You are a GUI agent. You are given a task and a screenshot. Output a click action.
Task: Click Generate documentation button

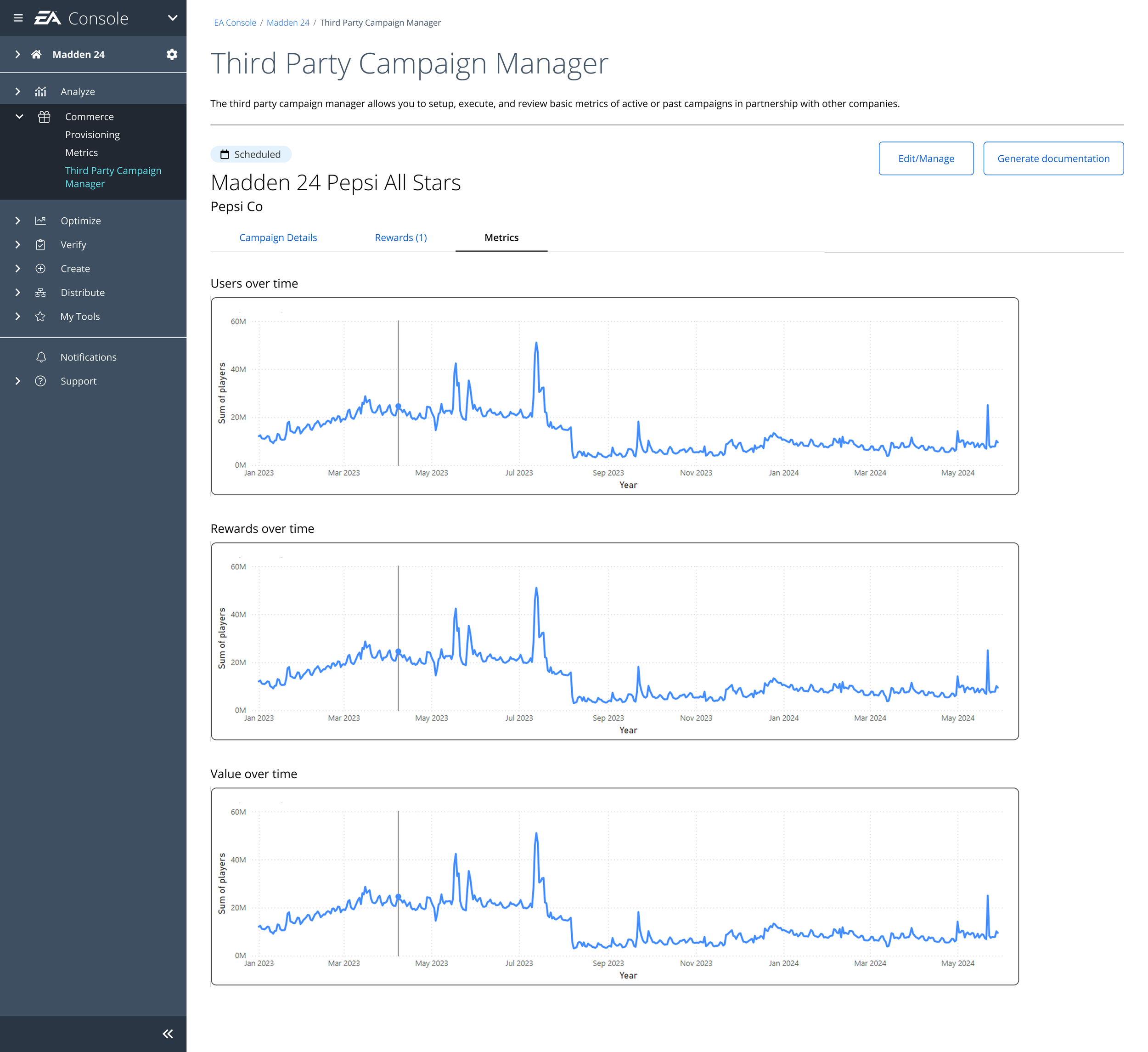tap(1052, 158)
